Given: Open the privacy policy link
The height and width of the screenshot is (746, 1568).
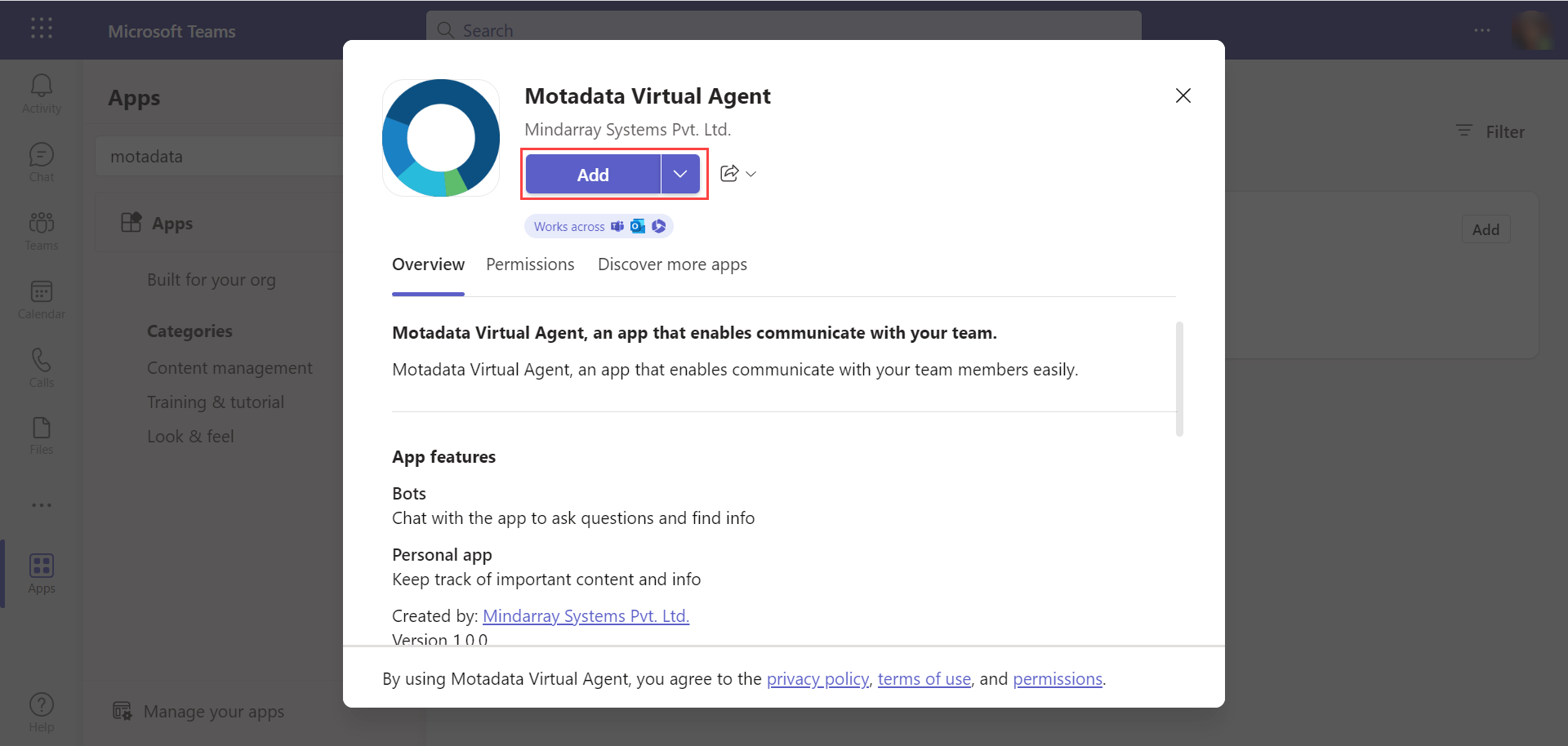Looking at the screenshot, I should (817, 678).
